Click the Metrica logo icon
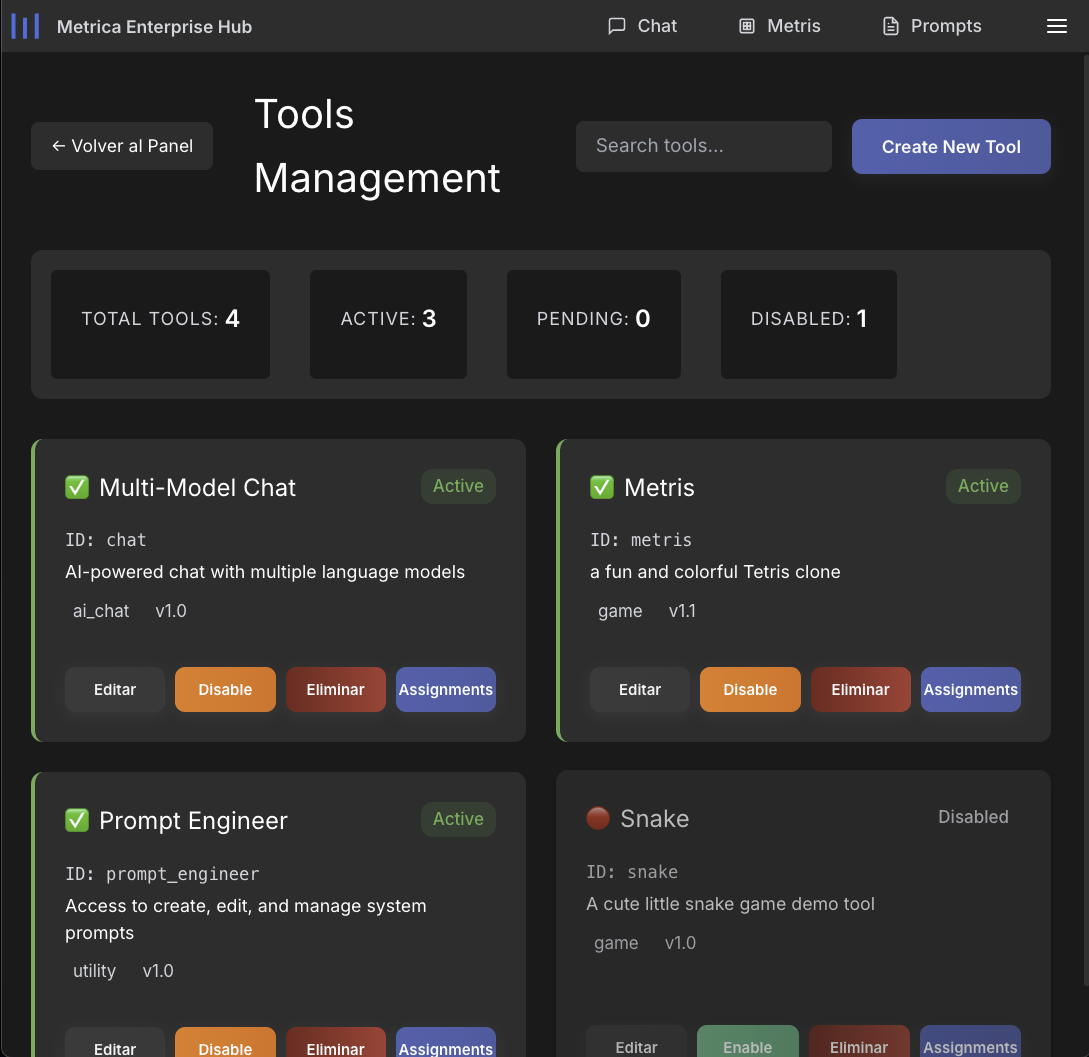The height and width of the screenshot is (1057, 1089). [x=25, y=26]
